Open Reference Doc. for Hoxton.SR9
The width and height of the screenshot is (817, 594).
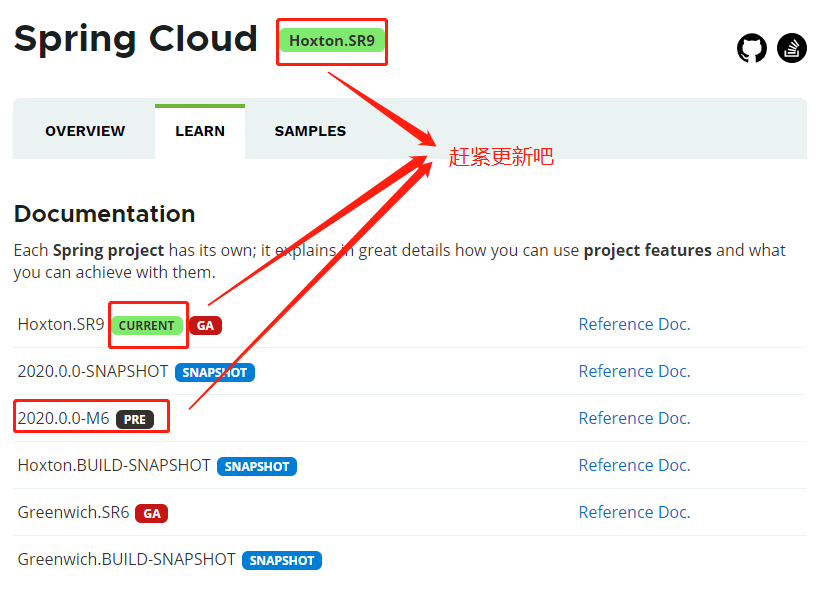(634, 324)
